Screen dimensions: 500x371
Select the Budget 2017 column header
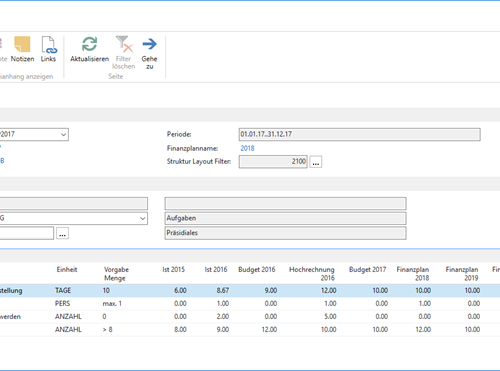coord(367,269)
